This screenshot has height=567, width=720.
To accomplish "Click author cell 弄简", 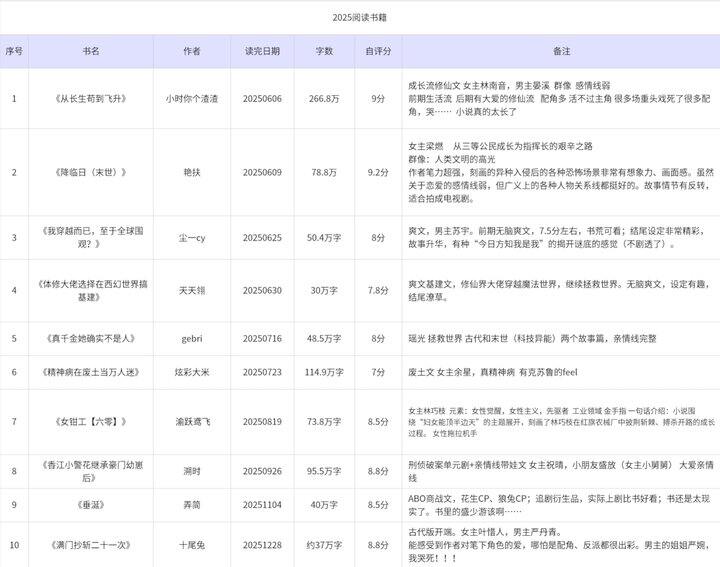I will click(x=191, y=505).
